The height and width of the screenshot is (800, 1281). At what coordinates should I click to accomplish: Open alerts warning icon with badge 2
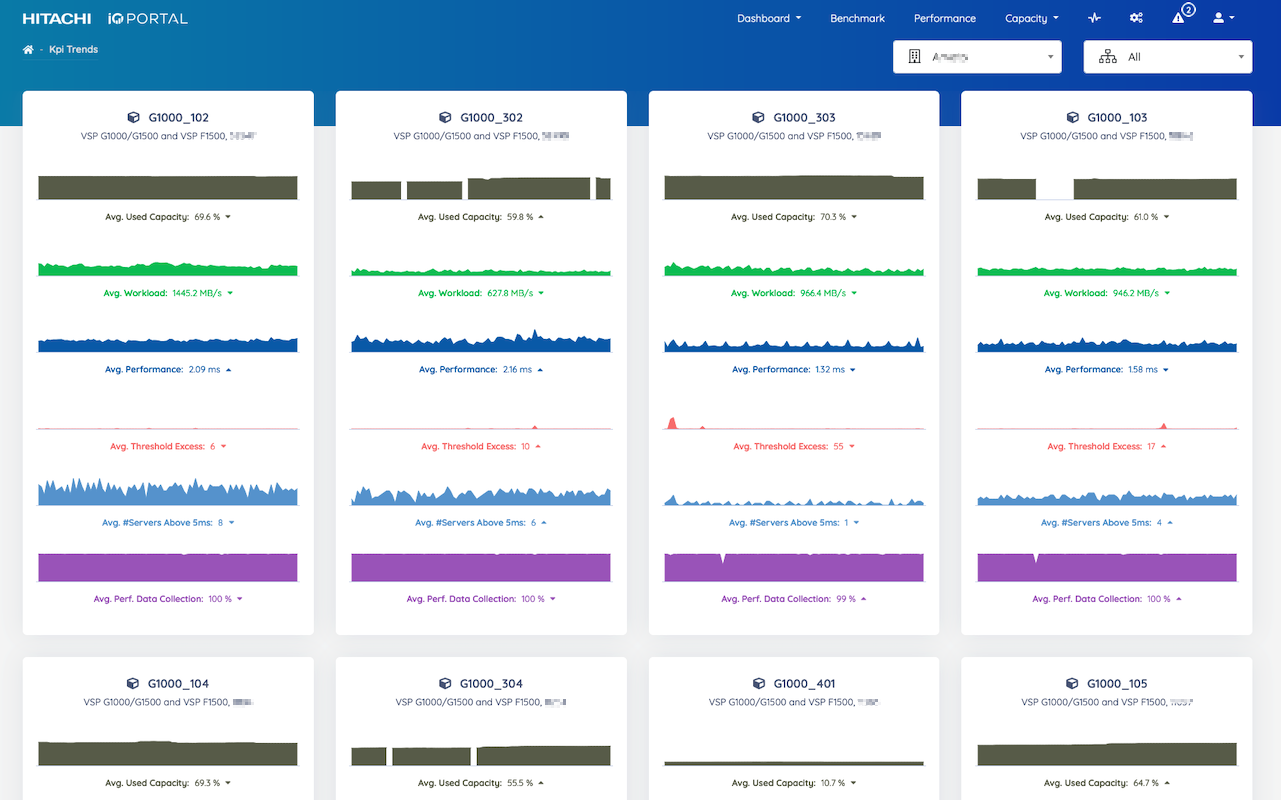pyautogui.click(x=1179, y=18)
